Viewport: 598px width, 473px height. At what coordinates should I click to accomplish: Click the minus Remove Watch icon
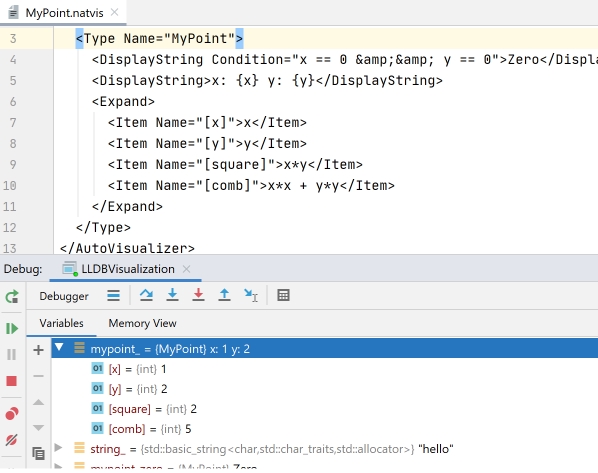(38, 376)
